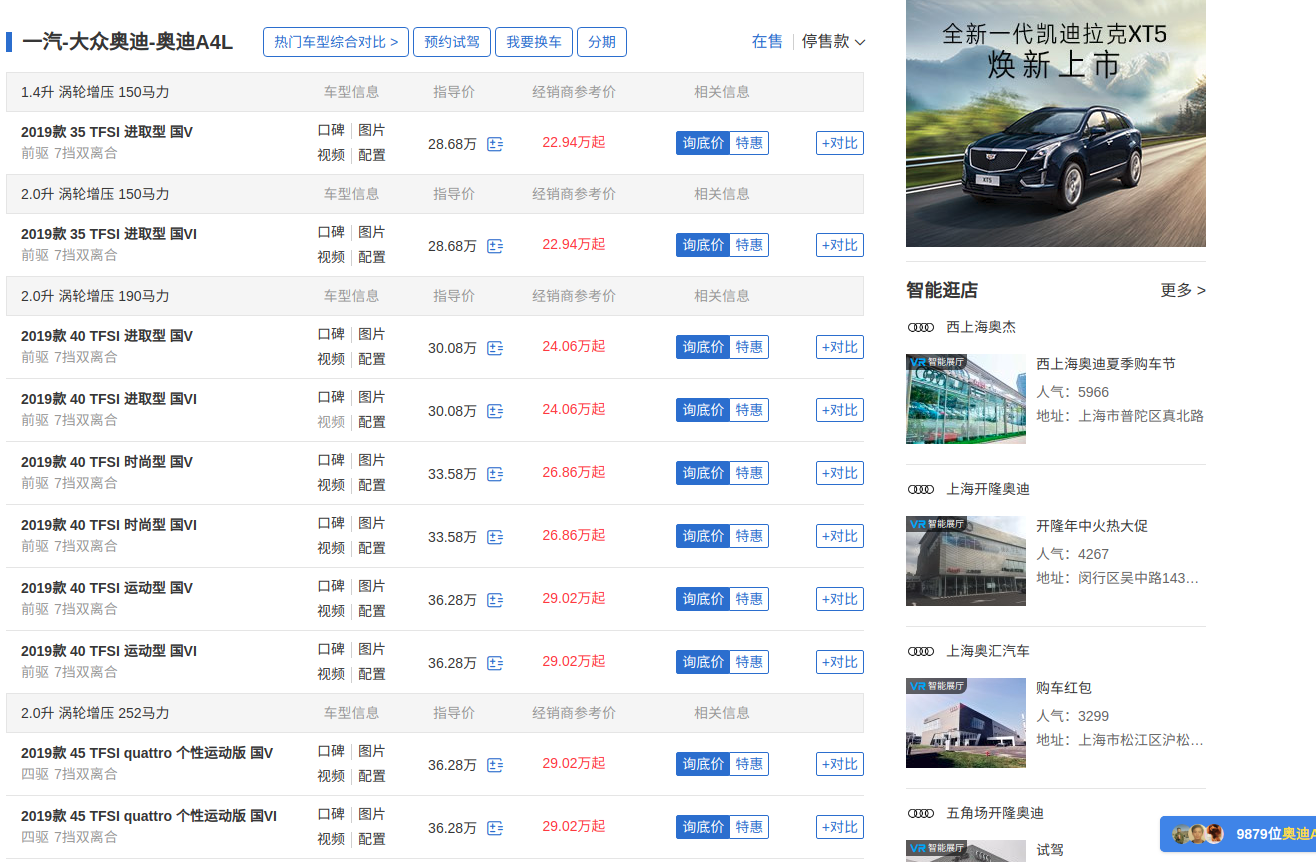Click the 26.86万起 dealer price for 40 TFSI 时尚型 国V
Image resolution: width=1316 pixels, height=862 pixels.
(574, 472)
